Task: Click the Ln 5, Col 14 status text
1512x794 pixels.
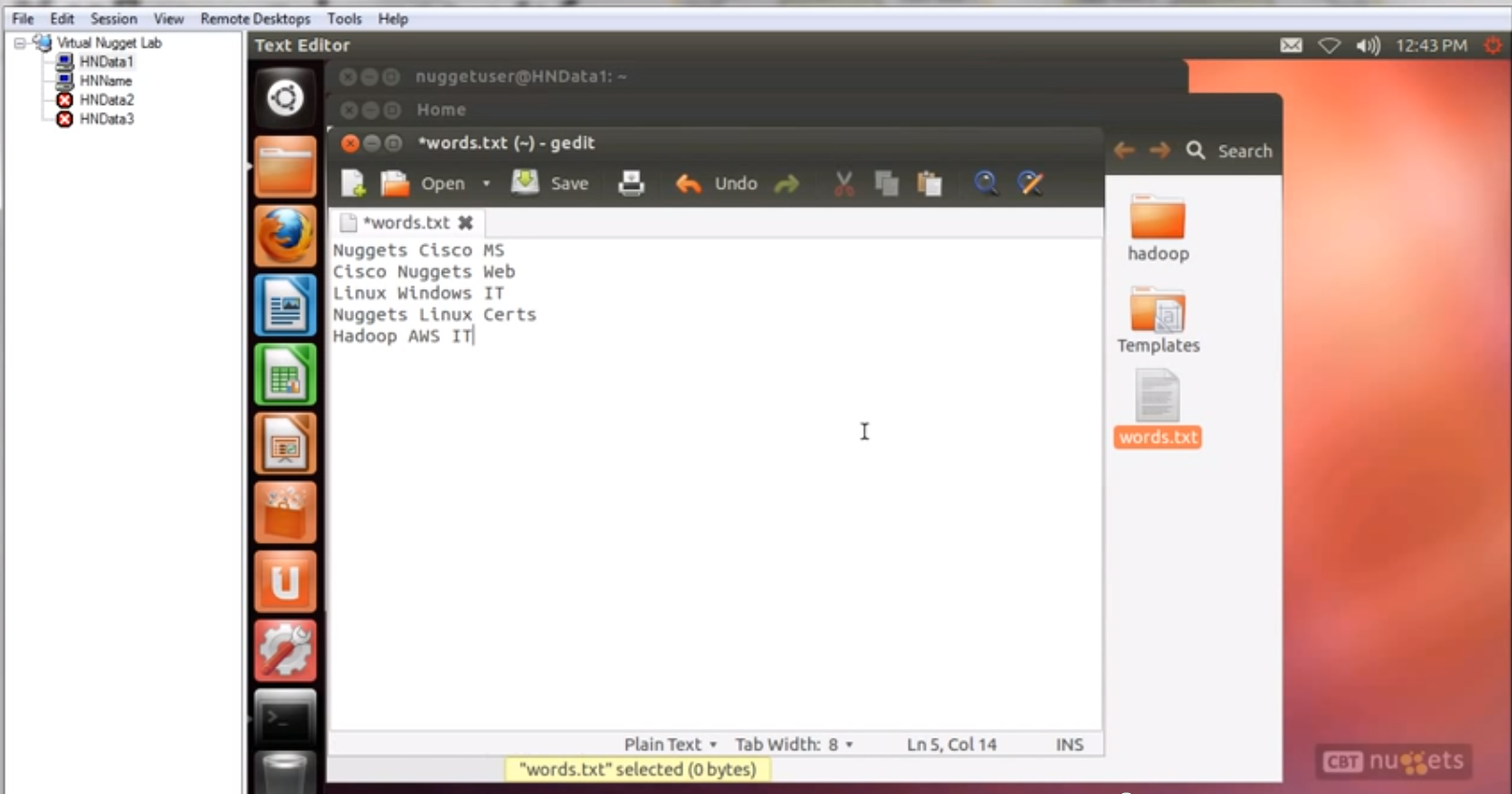Action: (952, 744)
